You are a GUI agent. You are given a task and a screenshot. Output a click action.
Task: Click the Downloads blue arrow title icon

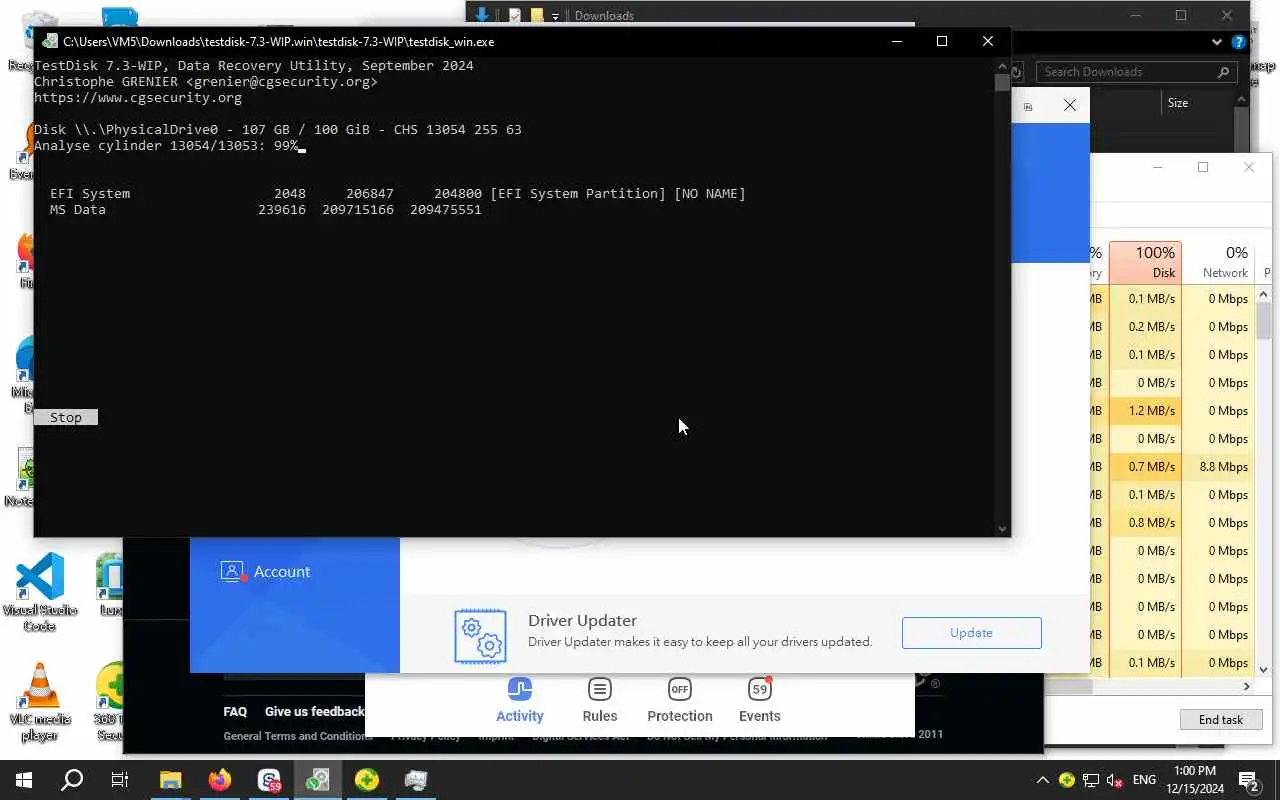tap(482, 15)
